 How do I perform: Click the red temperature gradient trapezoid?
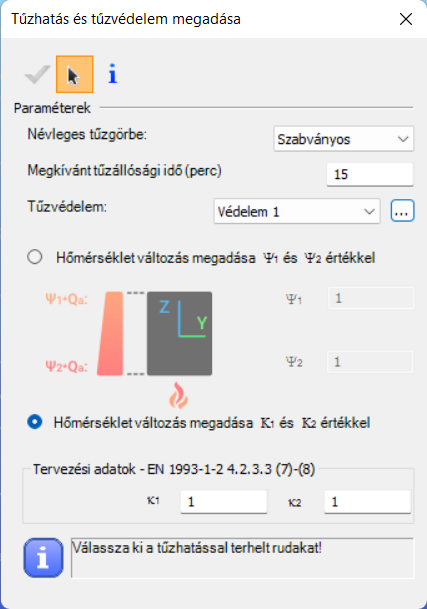point(110,334)
